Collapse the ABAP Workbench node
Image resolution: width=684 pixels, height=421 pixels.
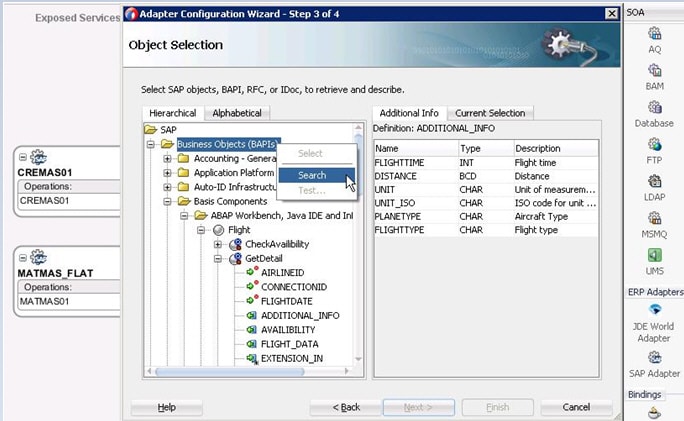(x=184, y=216)
